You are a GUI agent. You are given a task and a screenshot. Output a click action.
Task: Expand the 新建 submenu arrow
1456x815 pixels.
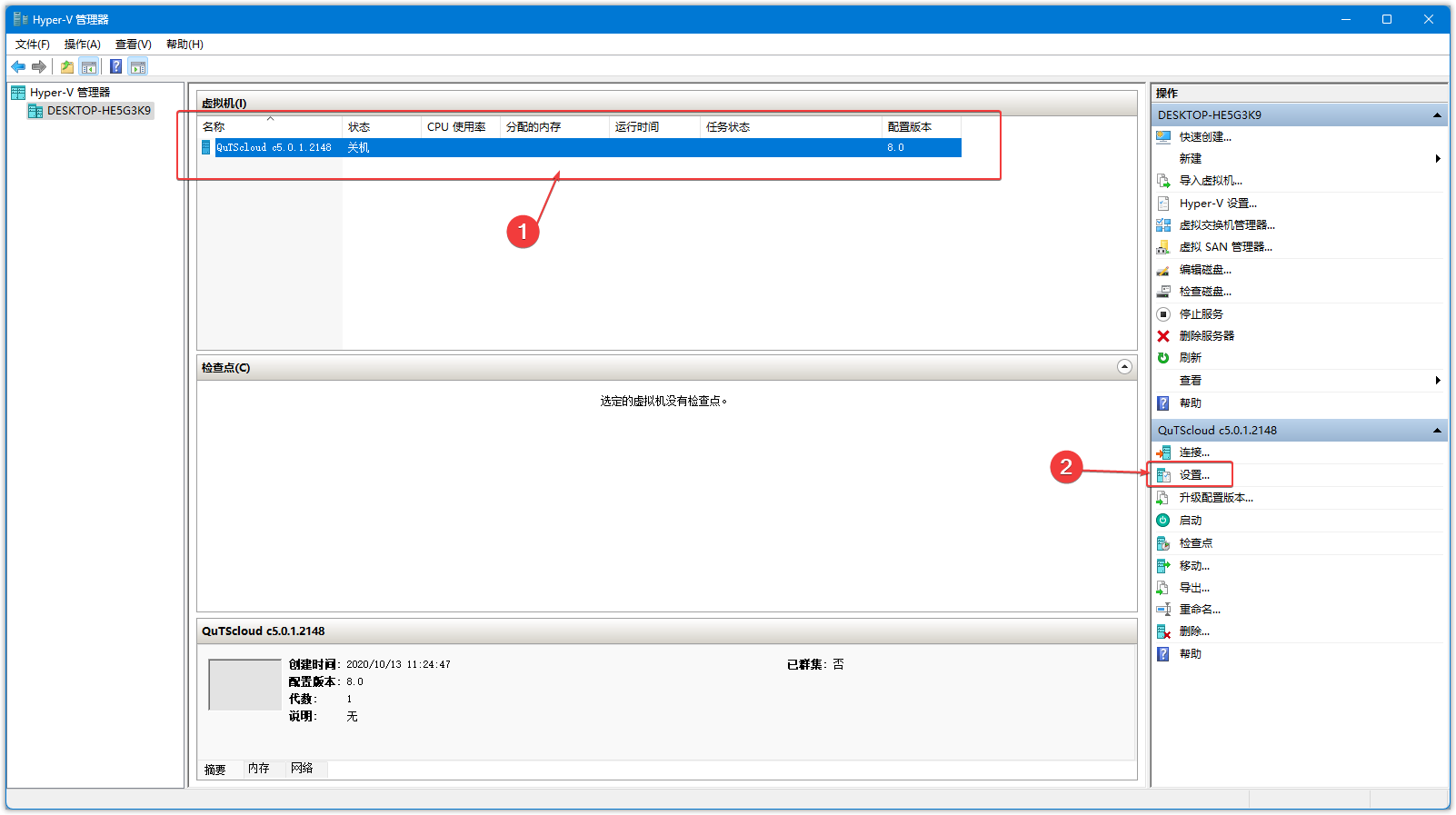[1438, 159]
